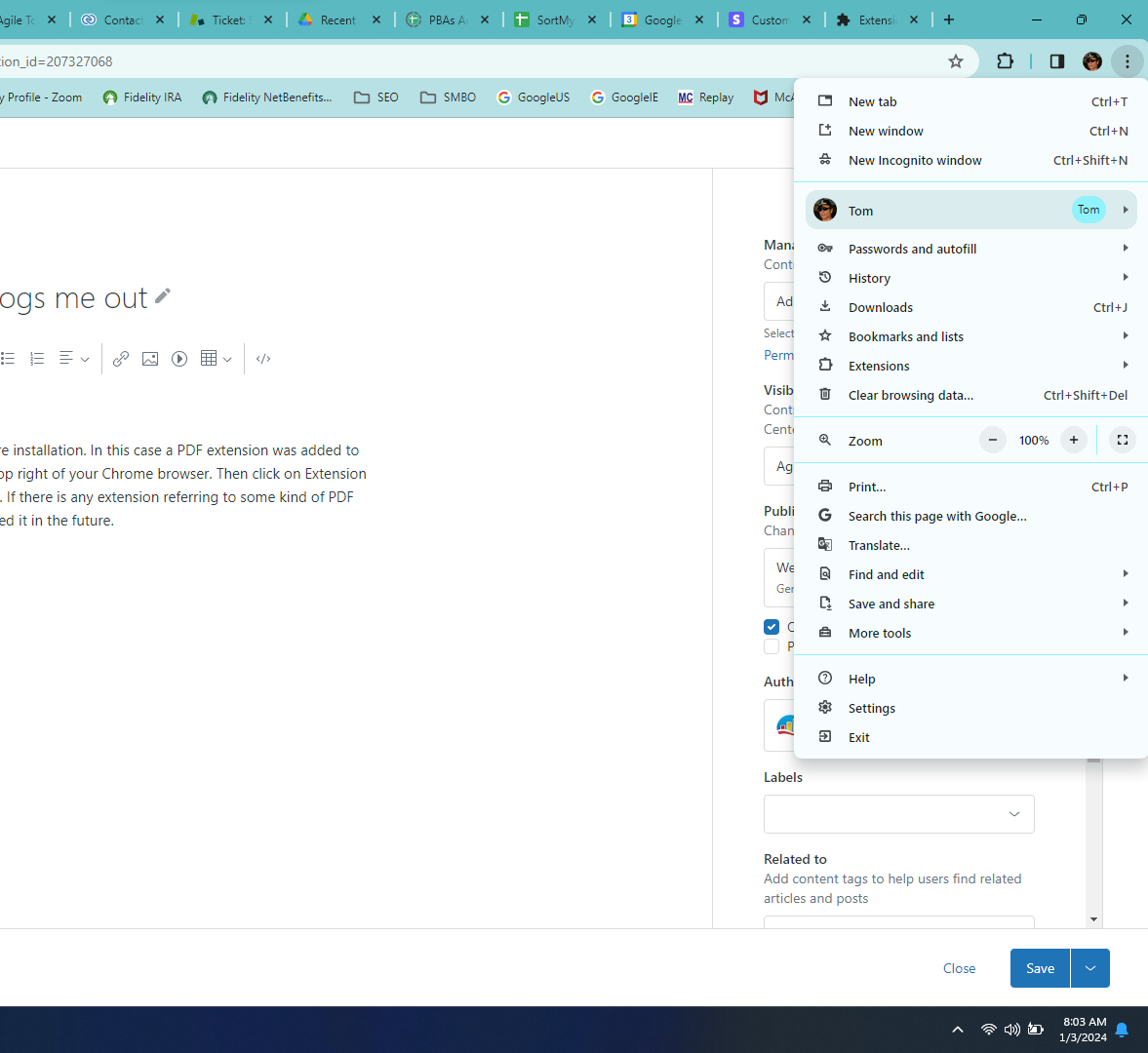Increase zoom with the plus button
Image resolution: width=1148 pixels, height=1053 pixels.
pyautogui.click(x=1073, y=440)
